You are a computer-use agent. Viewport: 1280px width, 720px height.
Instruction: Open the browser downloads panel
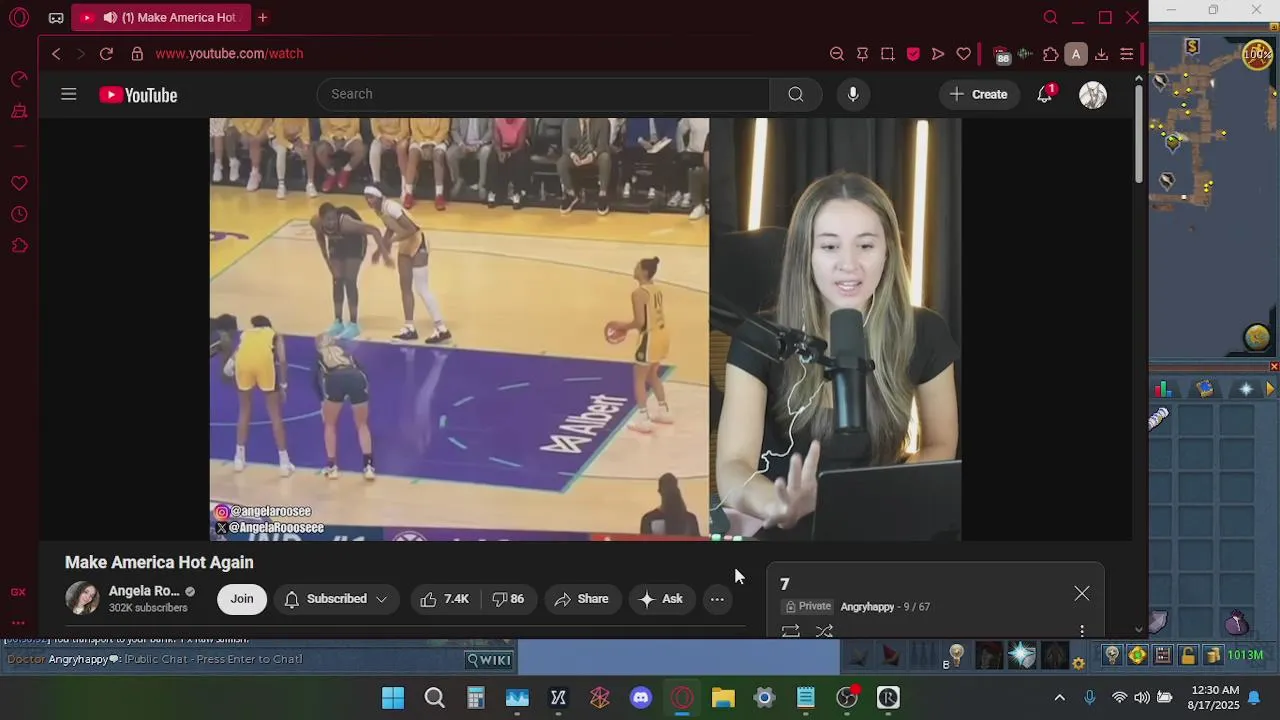(x=1101, y=54)
